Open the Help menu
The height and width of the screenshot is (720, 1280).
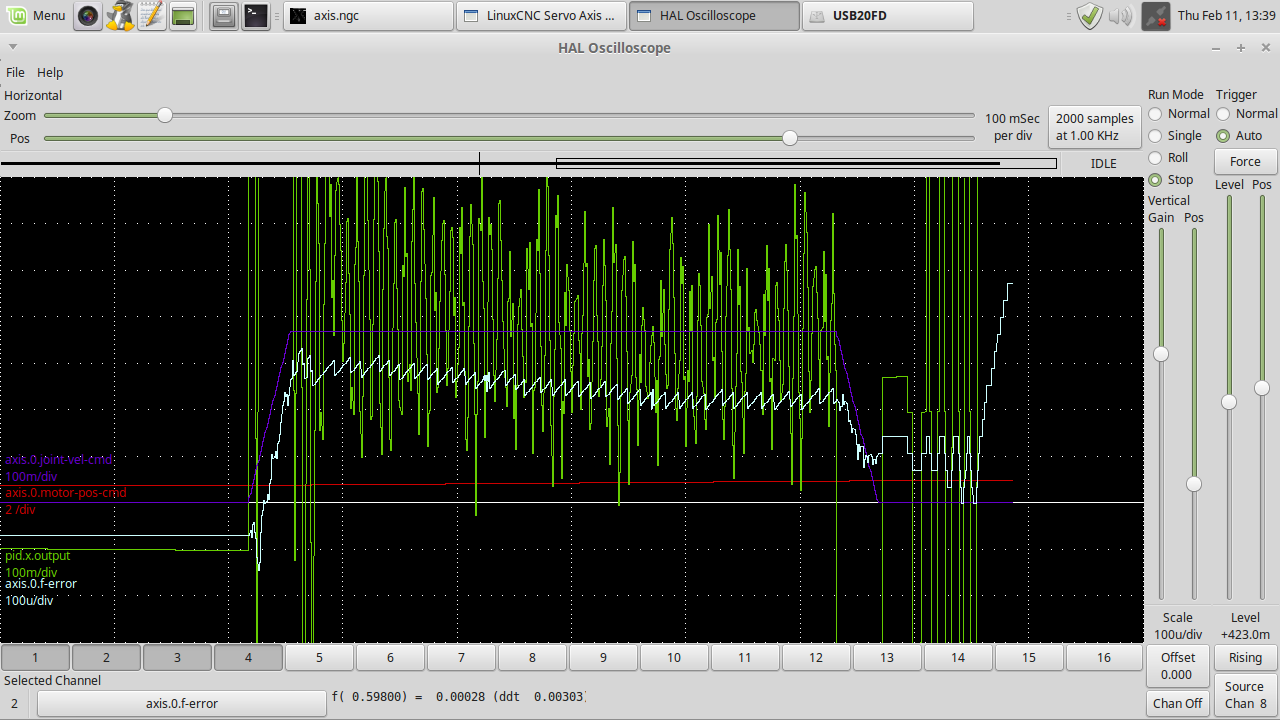coord(50,72)
